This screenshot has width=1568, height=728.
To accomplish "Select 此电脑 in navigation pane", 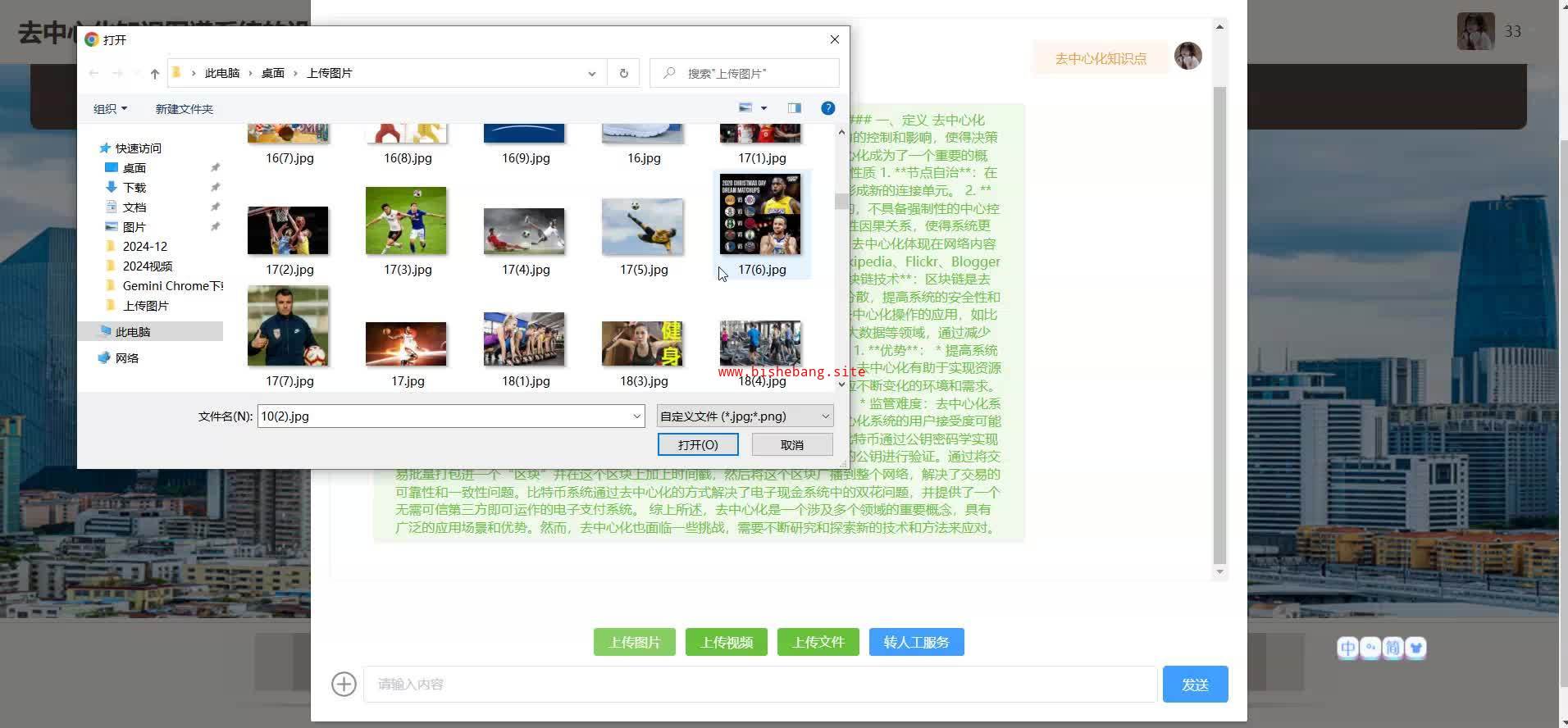I will (x=132, y=332).
